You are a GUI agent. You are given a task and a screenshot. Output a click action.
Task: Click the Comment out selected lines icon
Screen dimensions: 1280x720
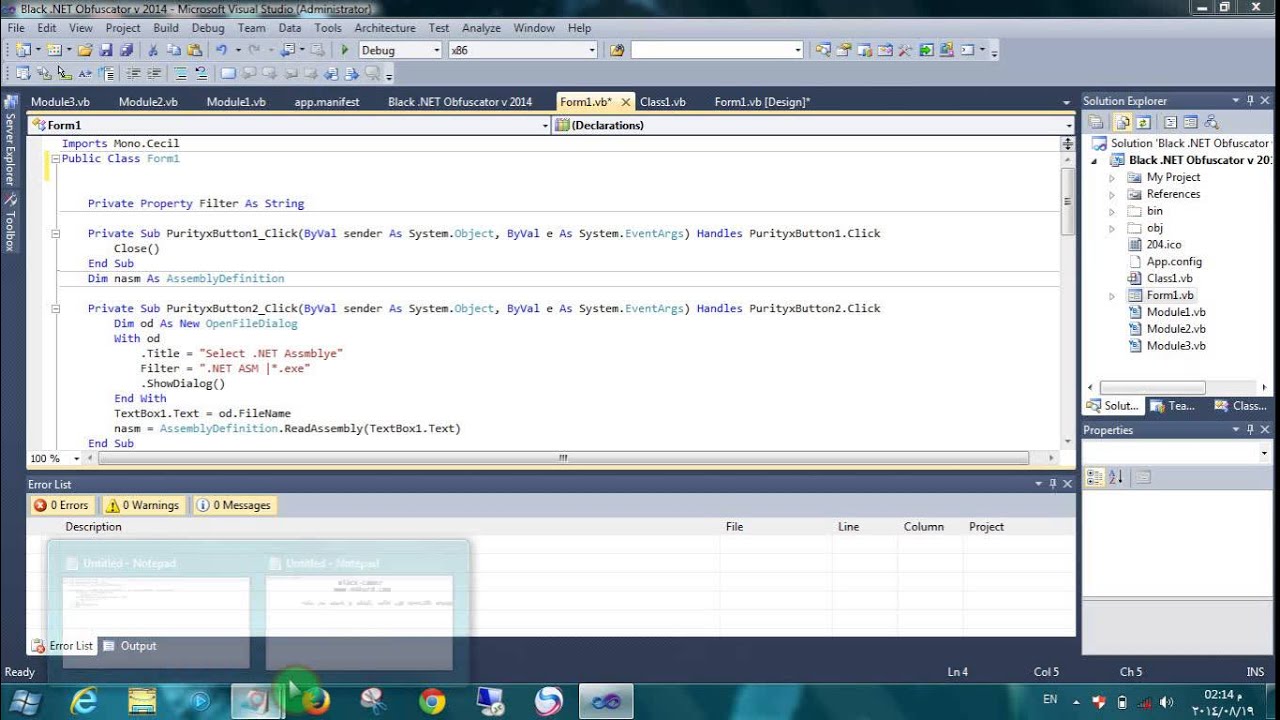pos(181,73)
